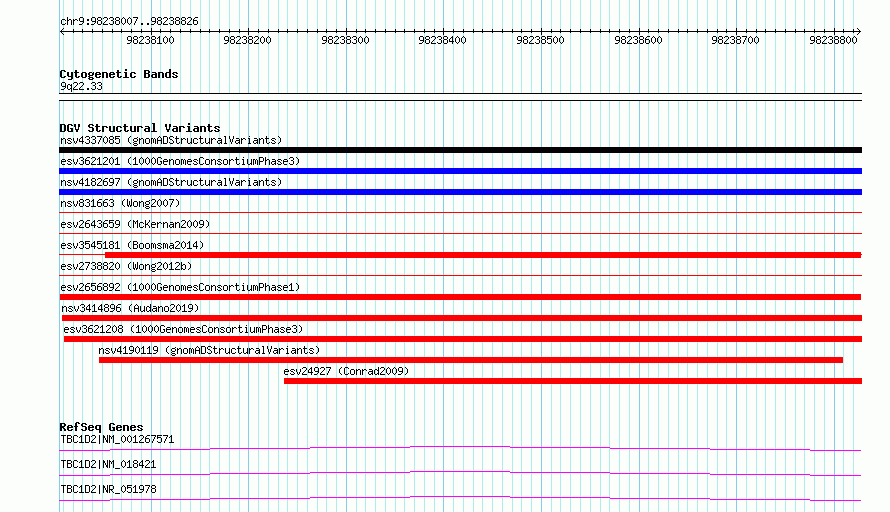
Task: Click the red nsv4190119 variant bar
Action: point(471,360)
